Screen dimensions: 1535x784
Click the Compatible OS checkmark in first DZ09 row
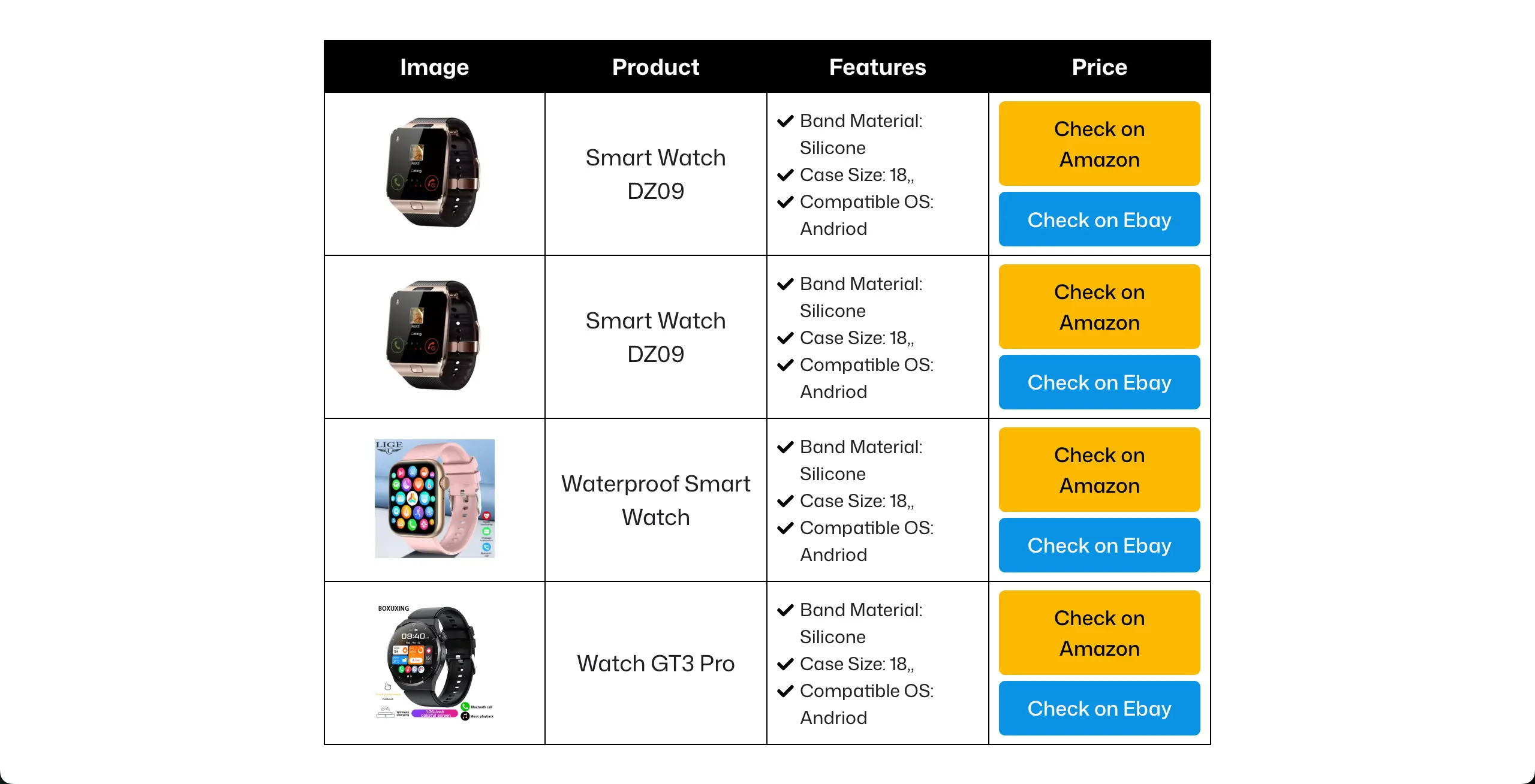point(785,203)
